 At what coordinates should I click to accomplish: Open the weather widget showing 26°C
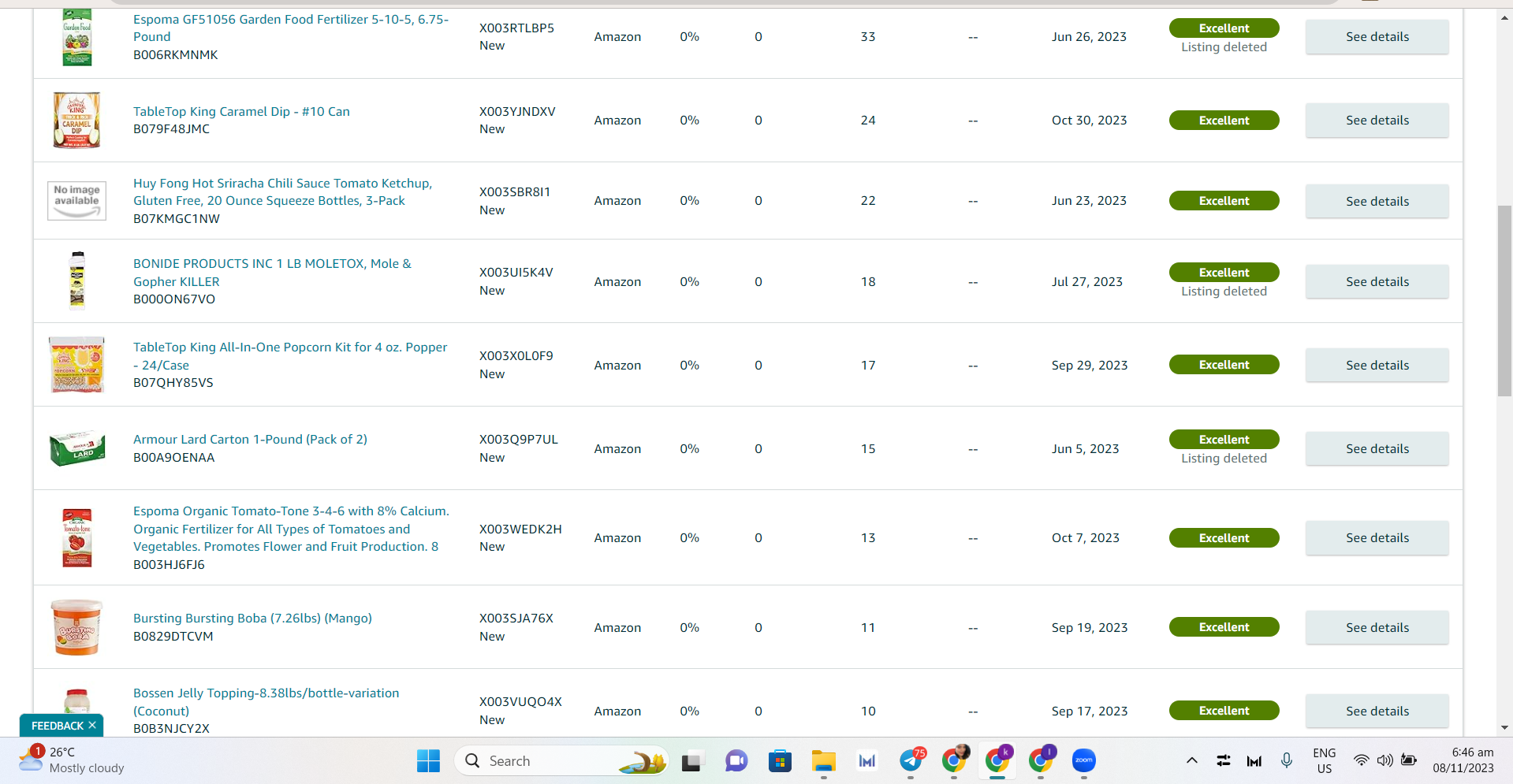click(71, 760)
